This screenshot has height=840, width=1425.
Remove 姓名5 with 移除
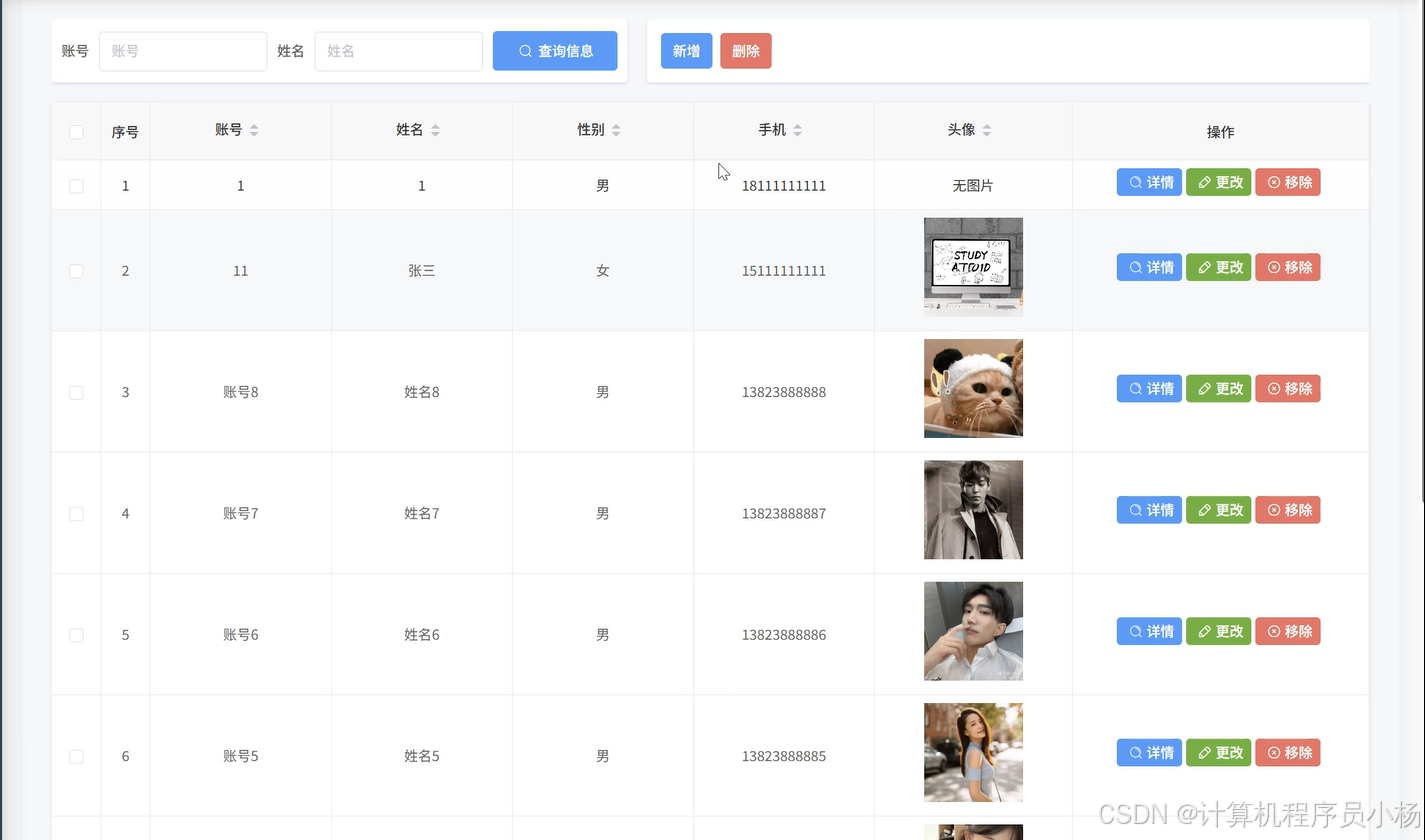point(1288,753)
